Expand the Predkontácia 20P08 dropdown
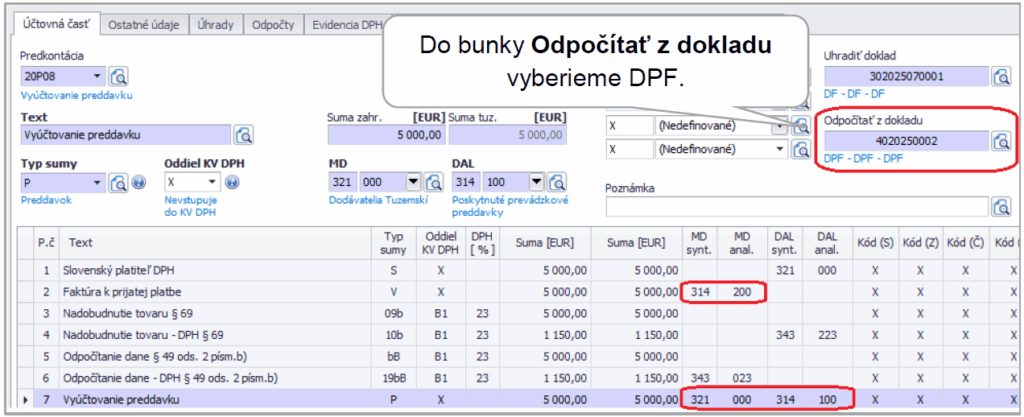 point(97,76)
